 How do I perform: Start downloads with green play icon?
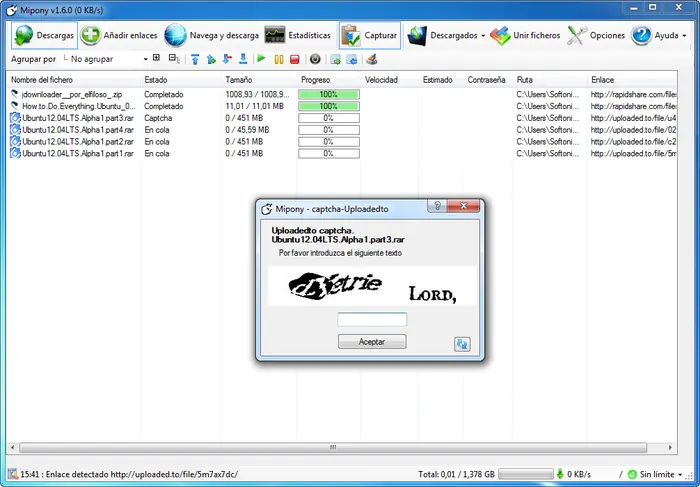pos(262,58)
